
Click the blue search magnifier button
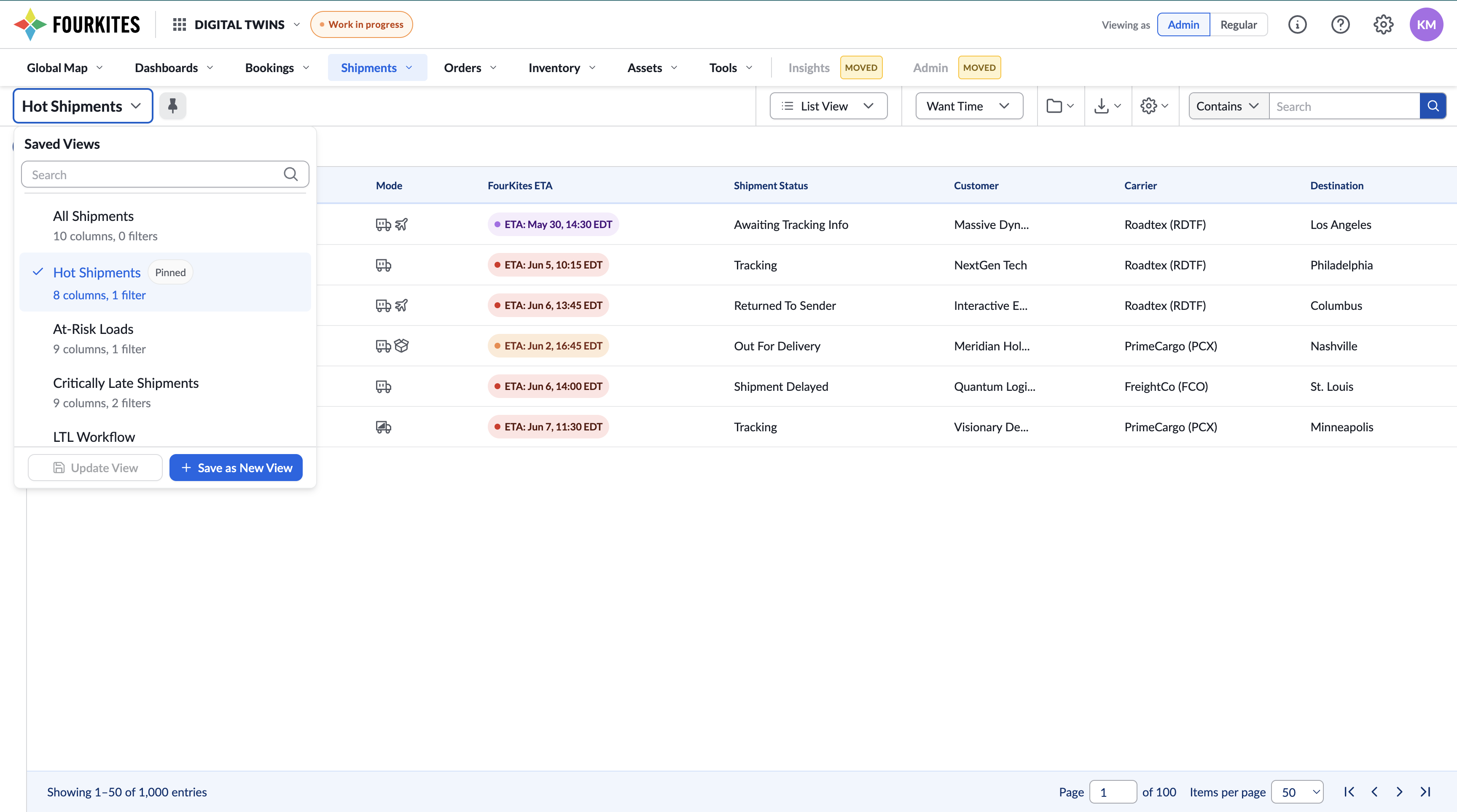(x=1433, y=106)
